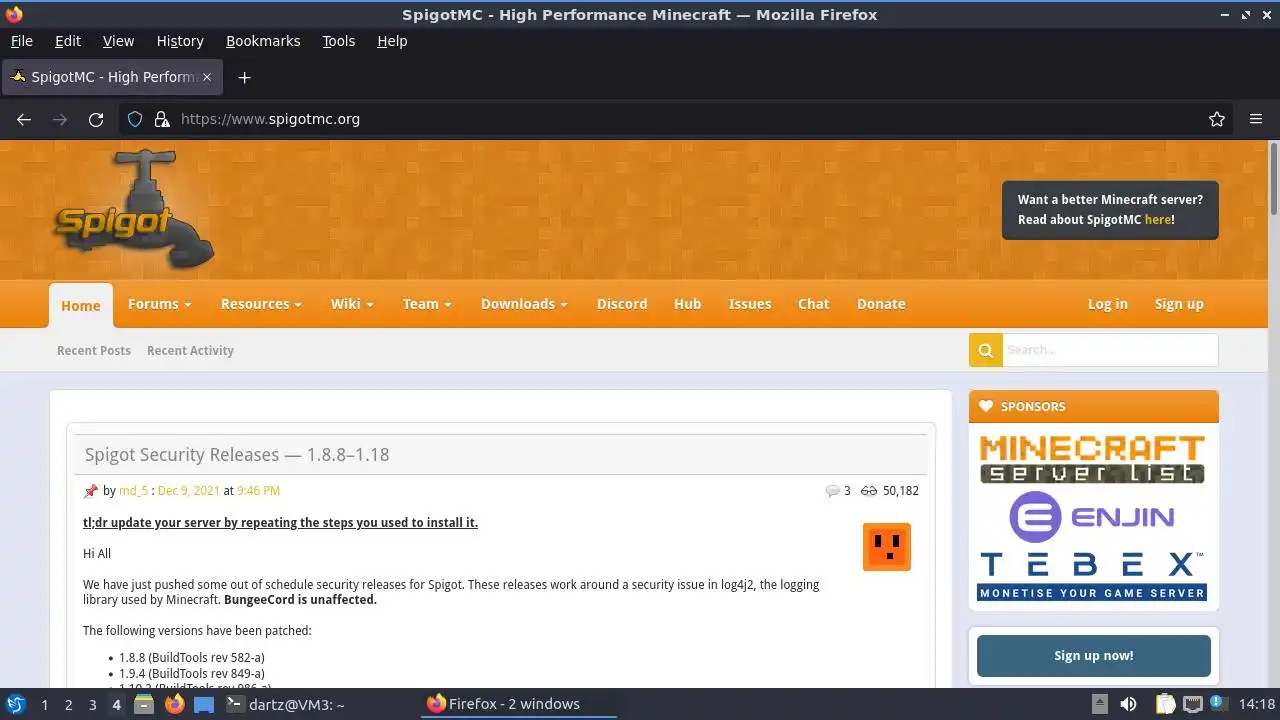Viewport: 1280px width, 720px height.
Task: Open the Enjin sponsor logo
Action: pos(1092,517)
